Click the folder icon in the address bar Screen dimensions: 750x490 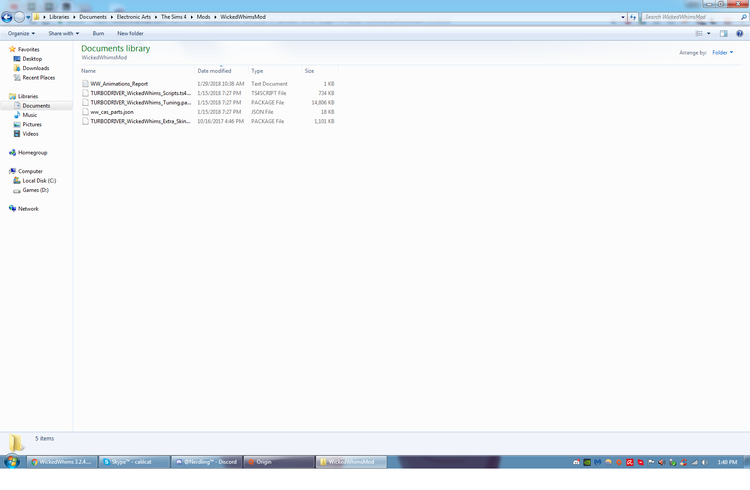(x=36, y=17)
